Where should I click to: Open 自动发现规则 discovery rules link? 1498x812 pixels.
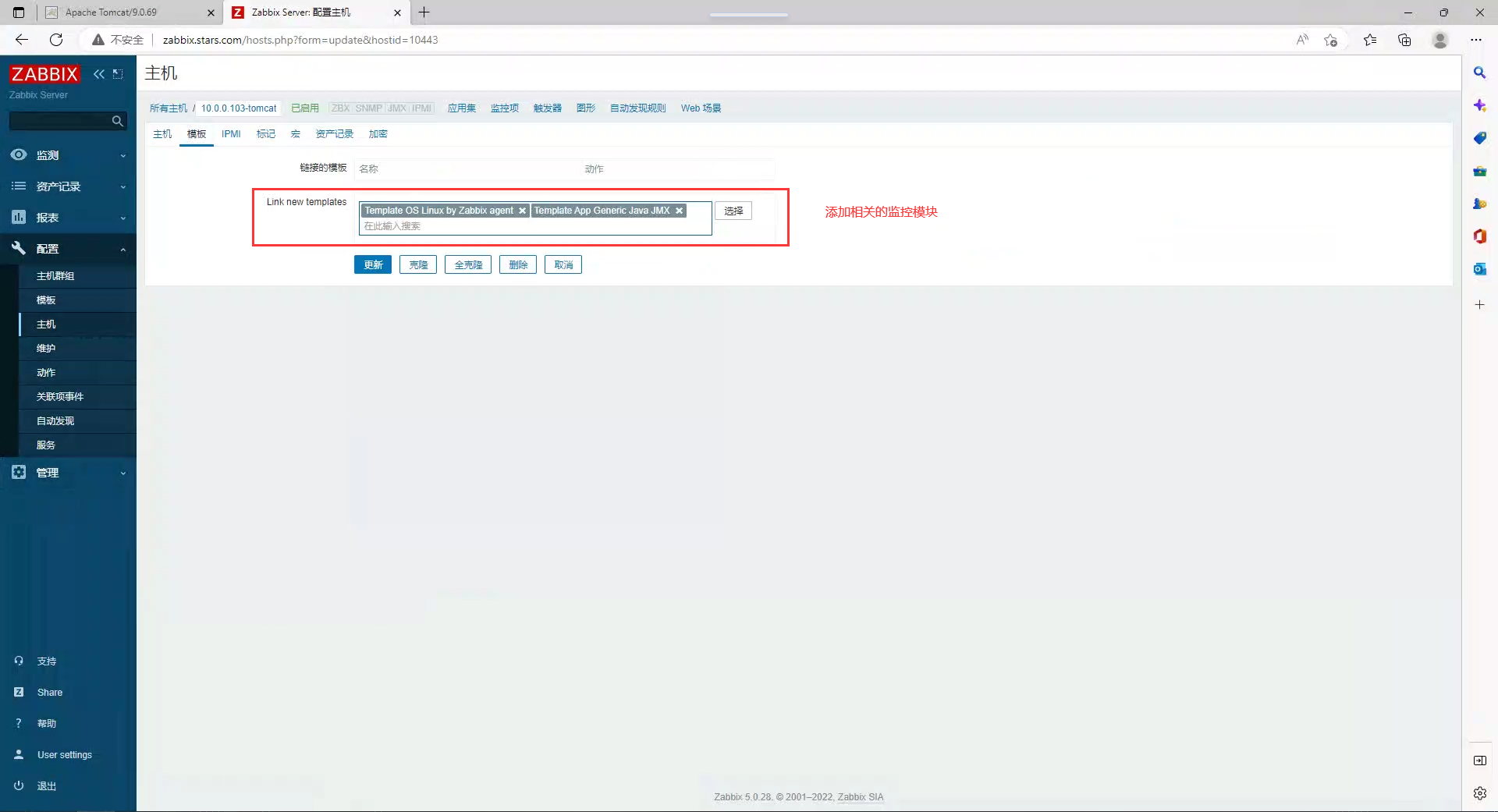(638, 108)
